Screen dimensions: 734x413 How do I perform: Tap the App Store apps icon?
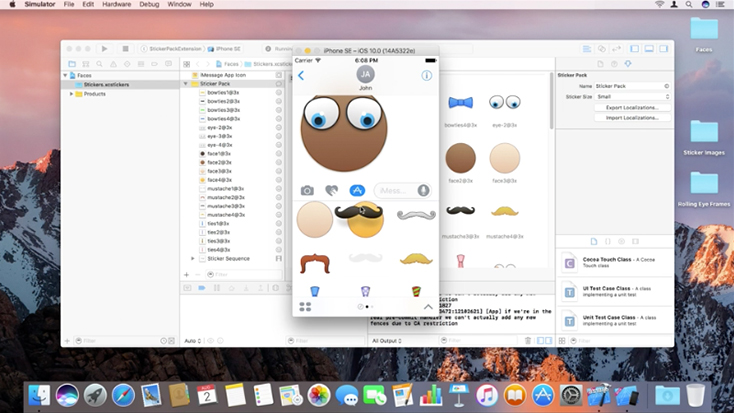pos(356,190)
